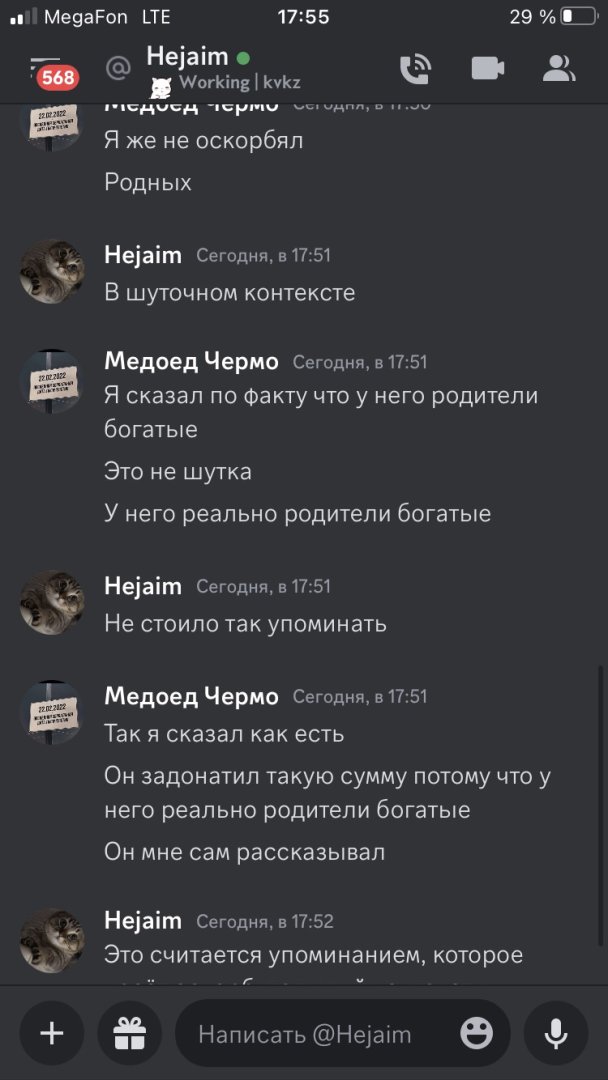Open Hejaim profile from header name
Screen dimensions: 608x1080
187,56
